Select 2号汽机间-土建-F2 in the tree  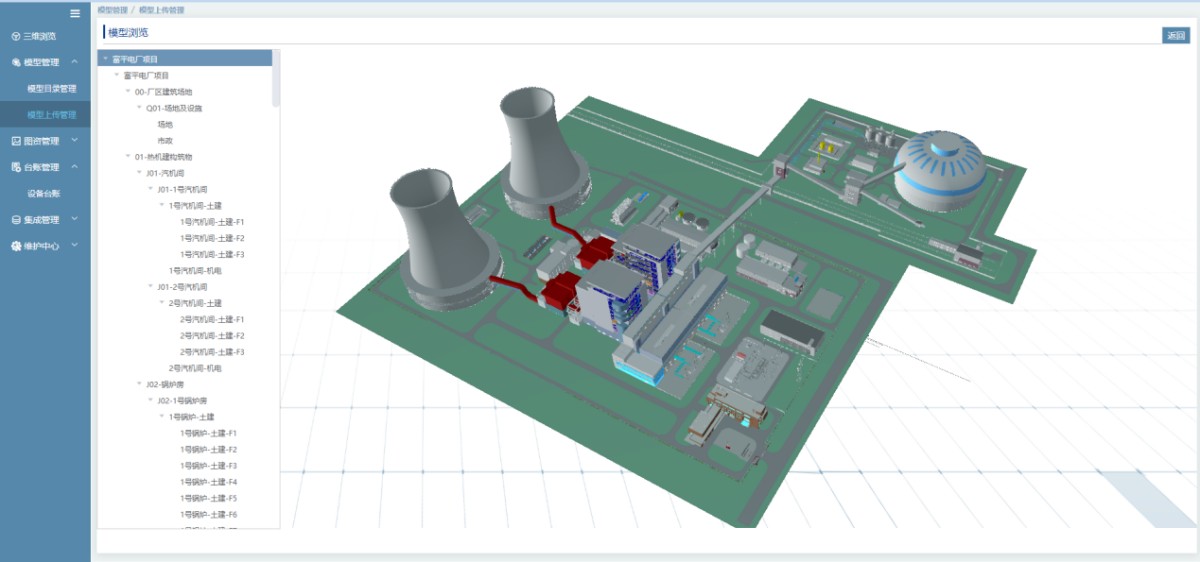(213, 336)
